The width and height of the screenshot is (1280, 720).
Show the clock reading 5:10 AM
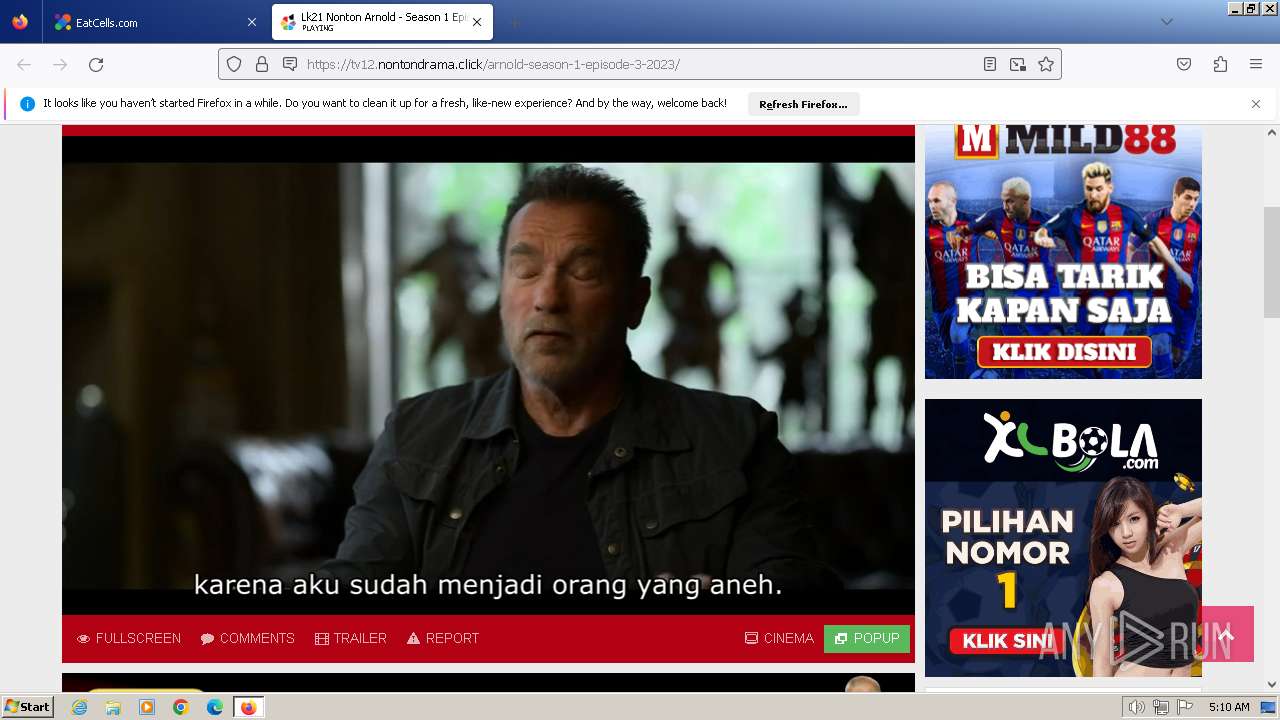[x=1229, y=707]
